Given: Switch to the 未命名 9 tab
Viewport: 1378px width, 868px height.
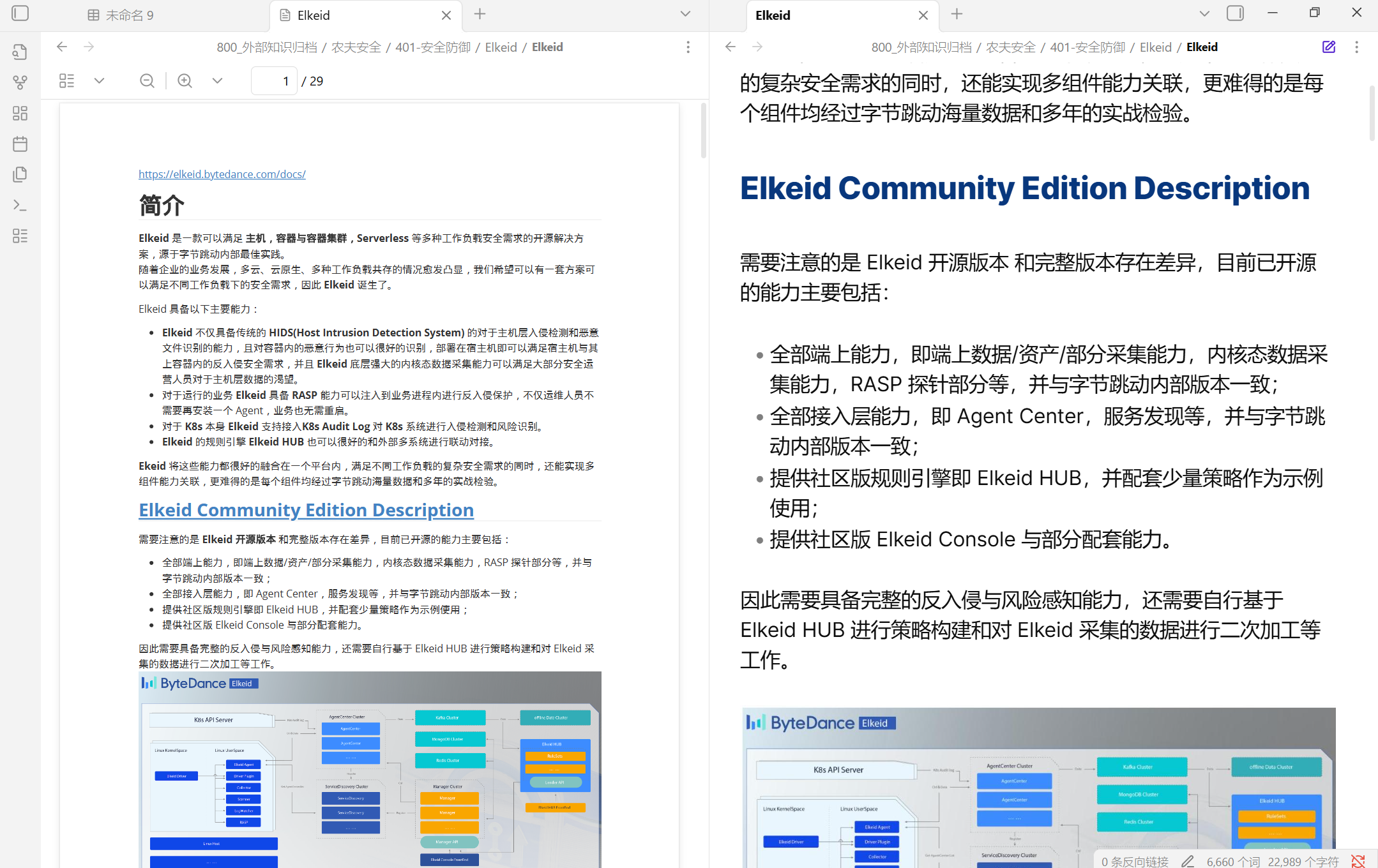Looking at the screenshot, I should tap(129, 15).
